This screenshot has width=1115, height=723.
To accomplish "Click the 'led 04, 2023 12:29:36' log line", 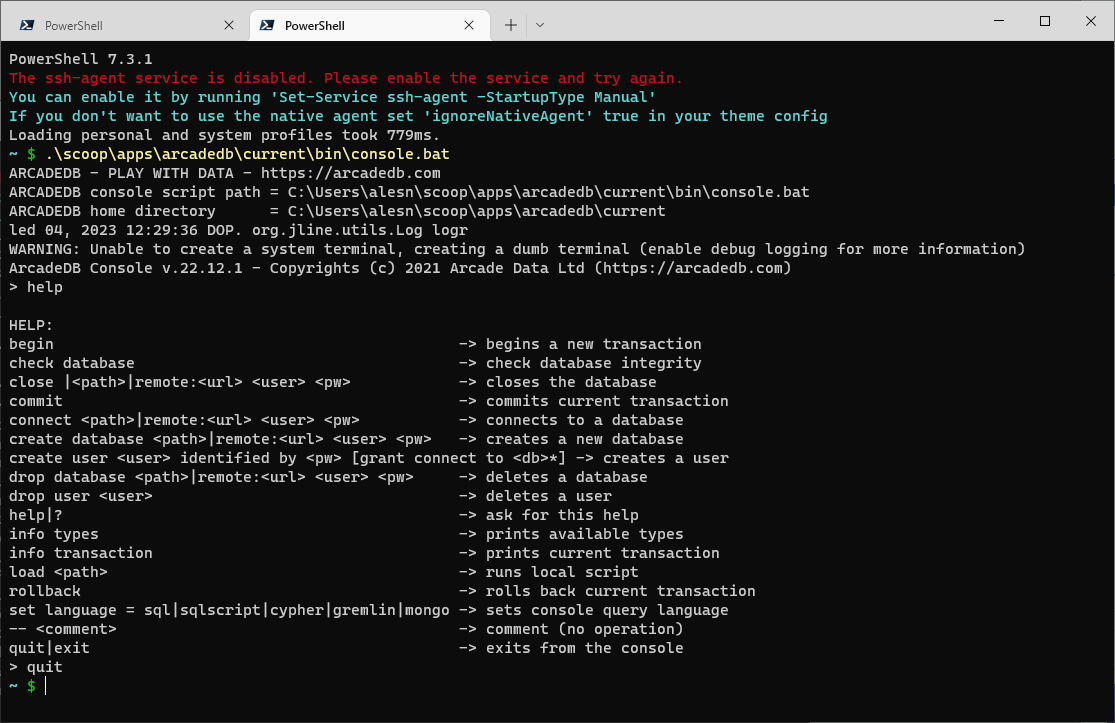I will pyautogui.click(x=238, y=230).
